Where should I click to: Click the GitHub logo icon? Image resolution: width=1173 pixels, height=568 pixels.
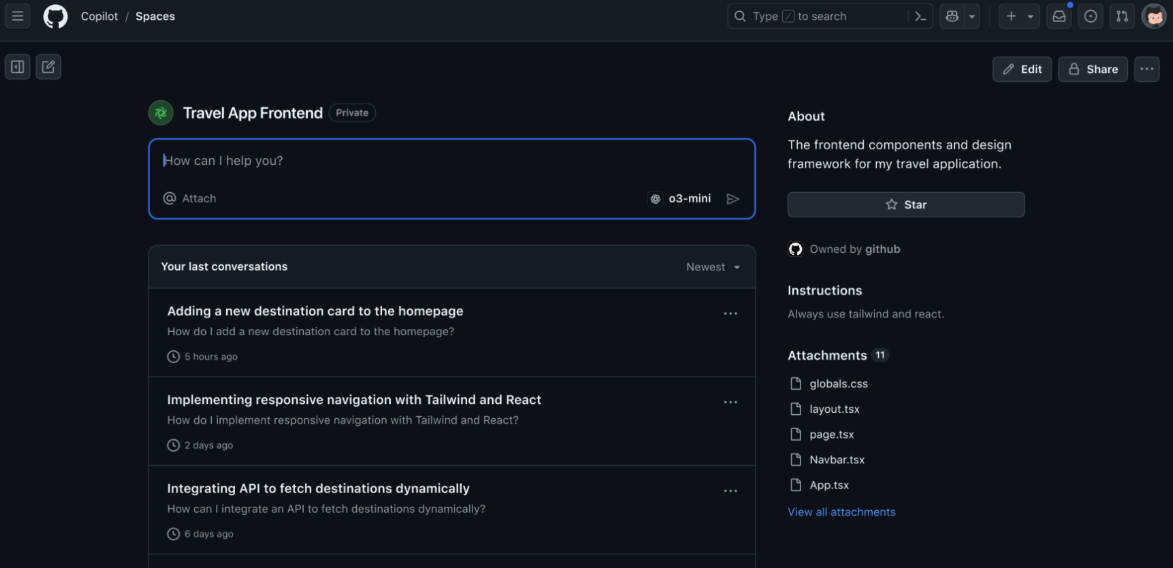tap(55, 16)
